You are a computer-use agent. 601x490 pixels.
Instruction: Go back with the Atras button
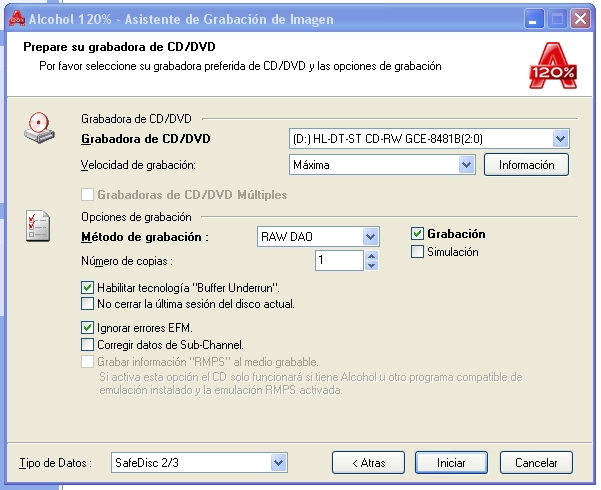point(368,463)
